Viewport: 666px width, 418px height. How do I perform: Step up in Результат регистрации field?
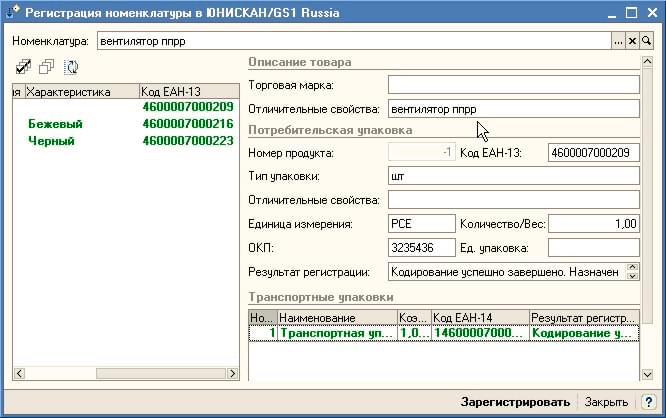[x=632, y=267]
